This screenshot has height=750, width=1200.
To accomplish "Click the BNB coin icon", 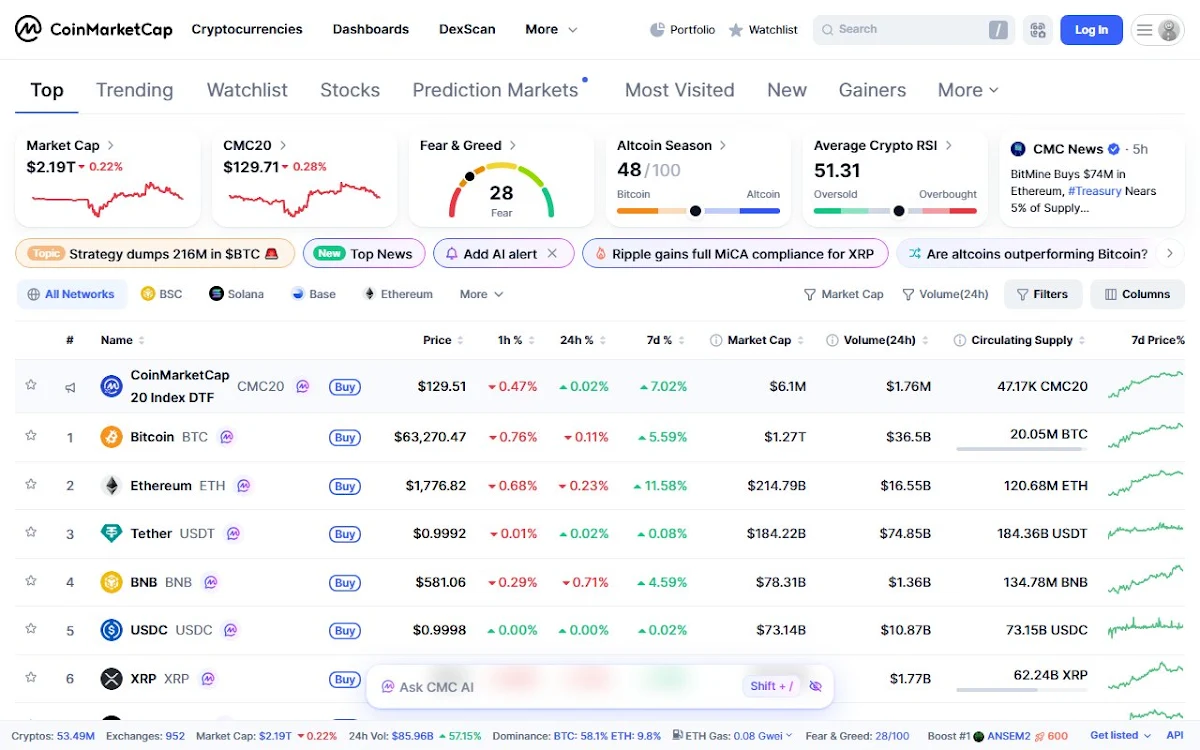I will coord(111,582).
